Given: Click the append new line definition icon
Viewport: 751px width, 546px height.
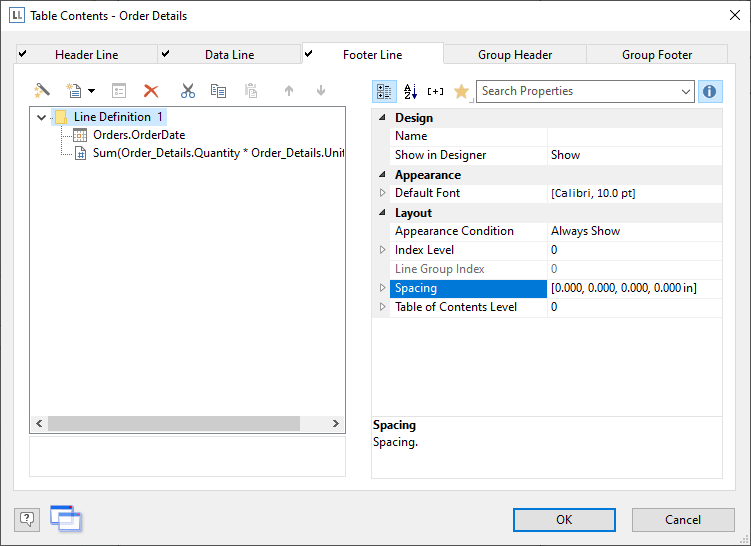Looking at the screenshot, I should coord(74,91).
